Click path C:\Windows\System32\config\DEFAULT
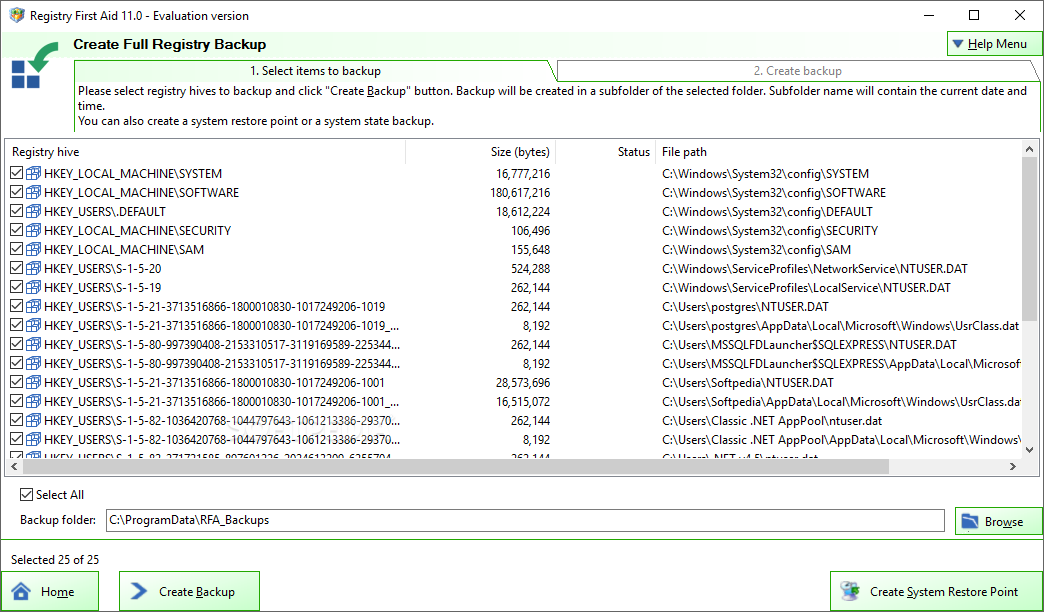 767,212
